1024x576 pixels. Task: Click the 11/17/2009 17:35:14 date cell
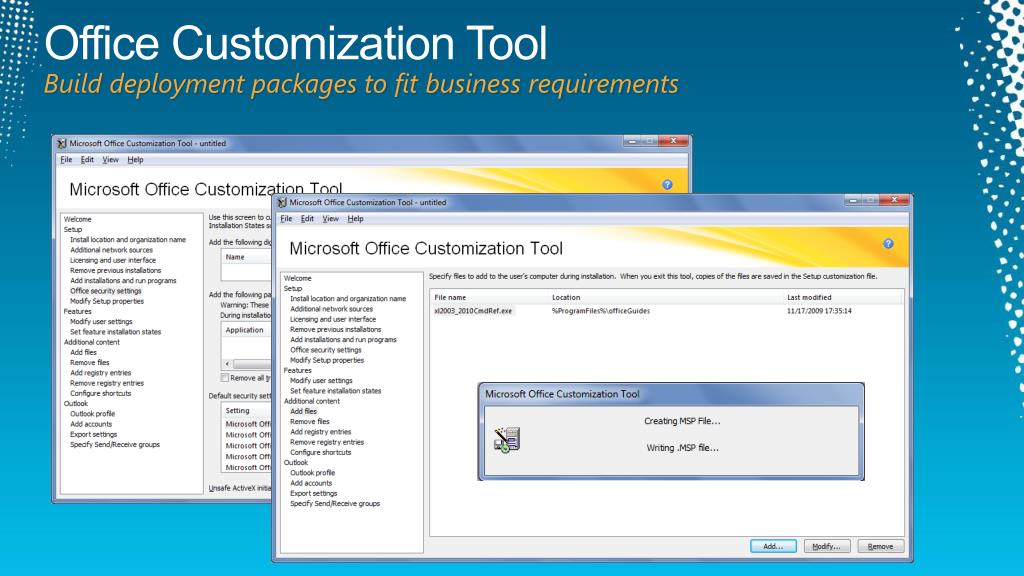[x=819, y=311]
